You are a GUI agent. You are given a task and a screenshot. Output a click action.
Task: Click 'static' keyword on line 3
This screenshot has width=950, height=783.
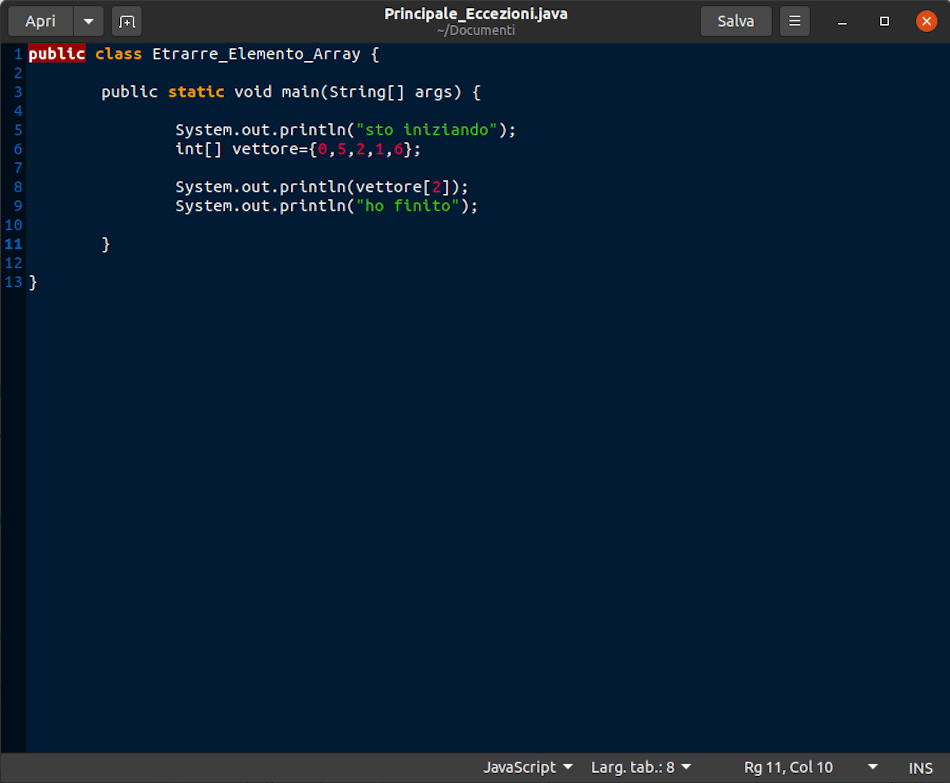click(196, 92)
